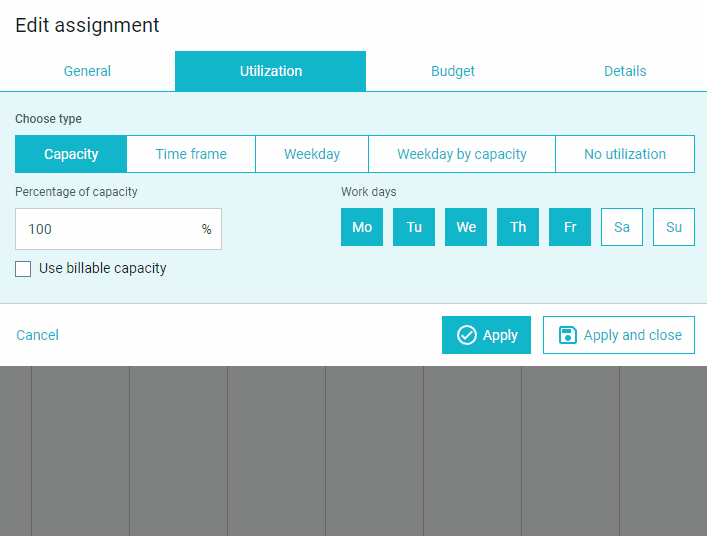
Task: Select the Weekday utilization type
Action: (x=312, y=154)
